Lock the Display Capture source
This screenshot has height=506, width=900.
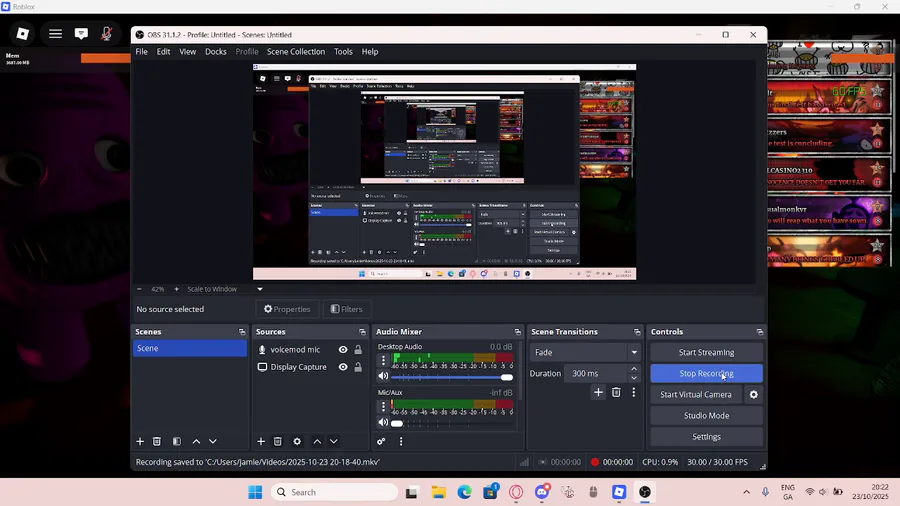[358, 367]
